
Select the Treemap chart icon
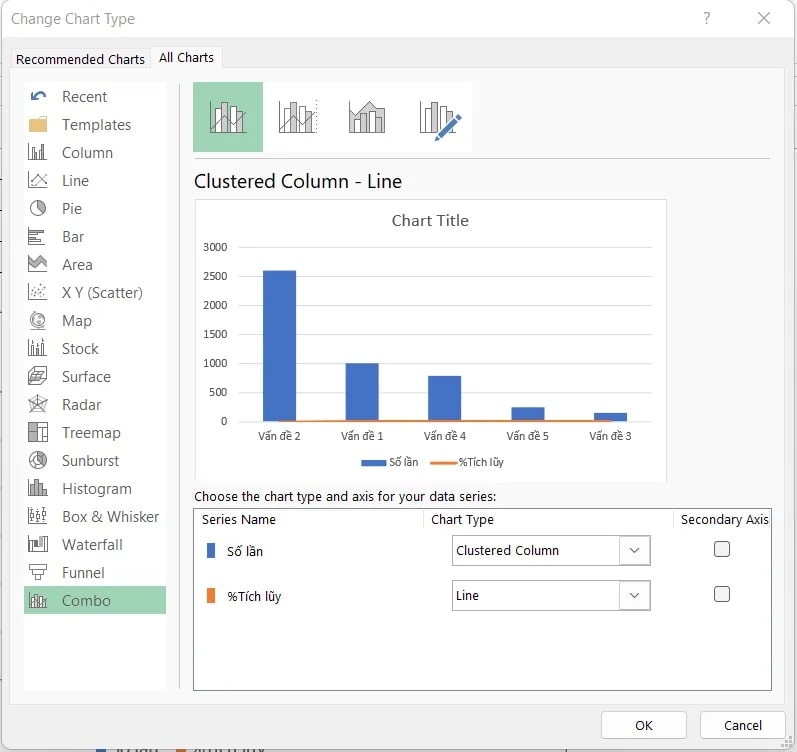click(38, 433)
